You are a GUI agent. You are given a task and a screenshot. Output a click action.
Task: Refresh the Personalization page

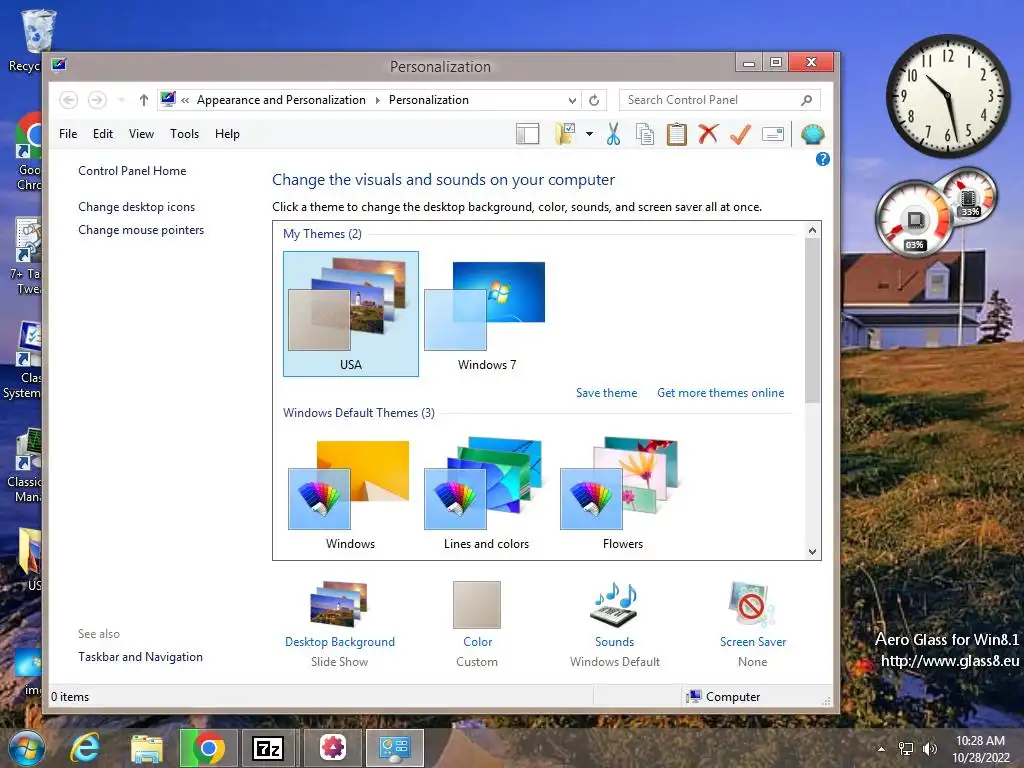tap(594, 100)
